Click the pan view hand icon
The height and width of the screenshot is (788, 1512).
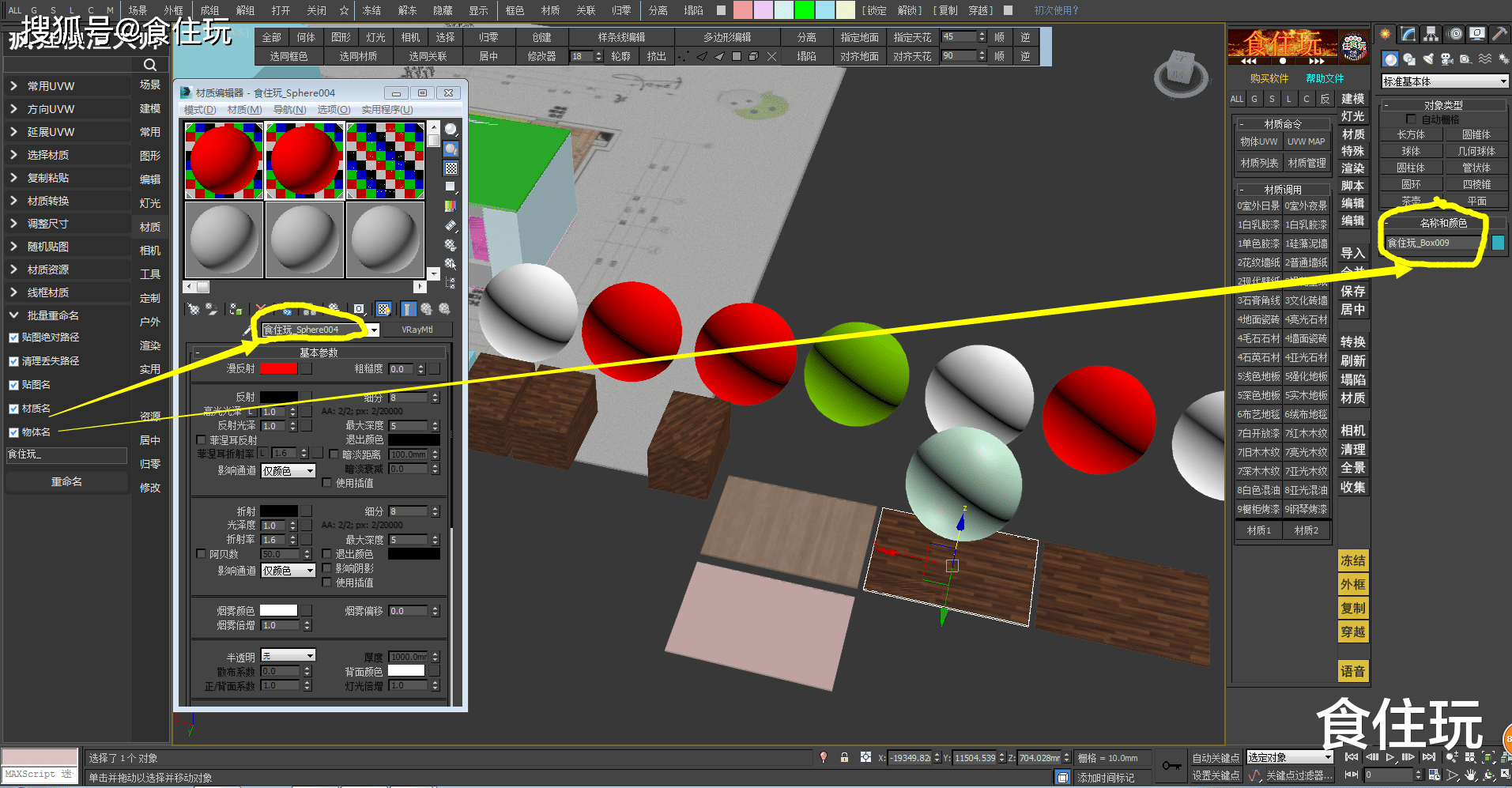click(1471, 776)
